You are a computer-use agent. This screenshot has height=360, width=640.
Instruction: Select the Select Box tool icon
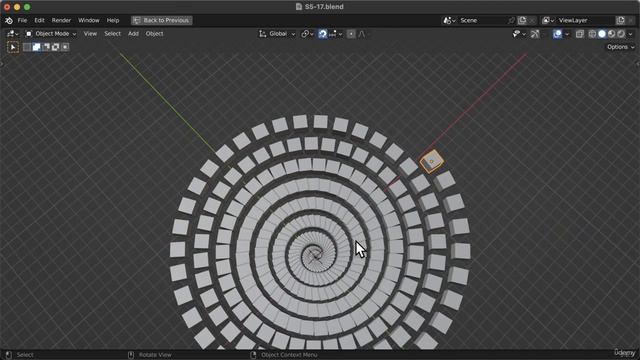coord(13,47)
